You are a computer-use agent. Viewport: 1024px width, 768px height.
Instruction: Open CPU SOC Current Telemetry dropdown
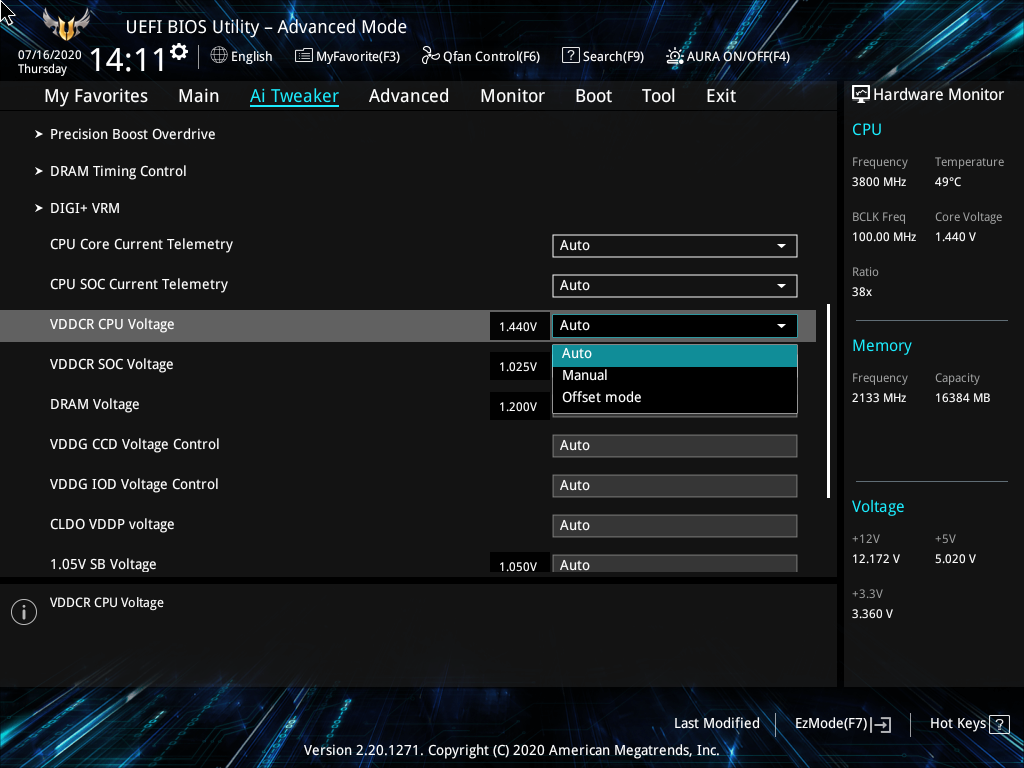tap(675, 285)
